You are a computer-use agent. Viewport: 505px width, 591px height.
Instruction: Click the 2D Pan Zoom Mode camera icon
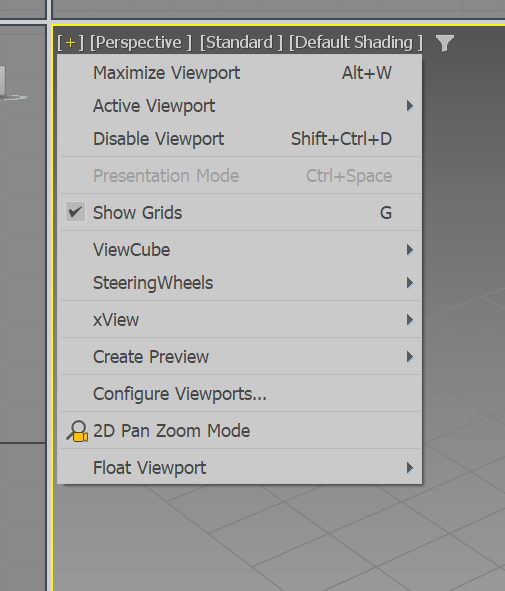(77, 431)
